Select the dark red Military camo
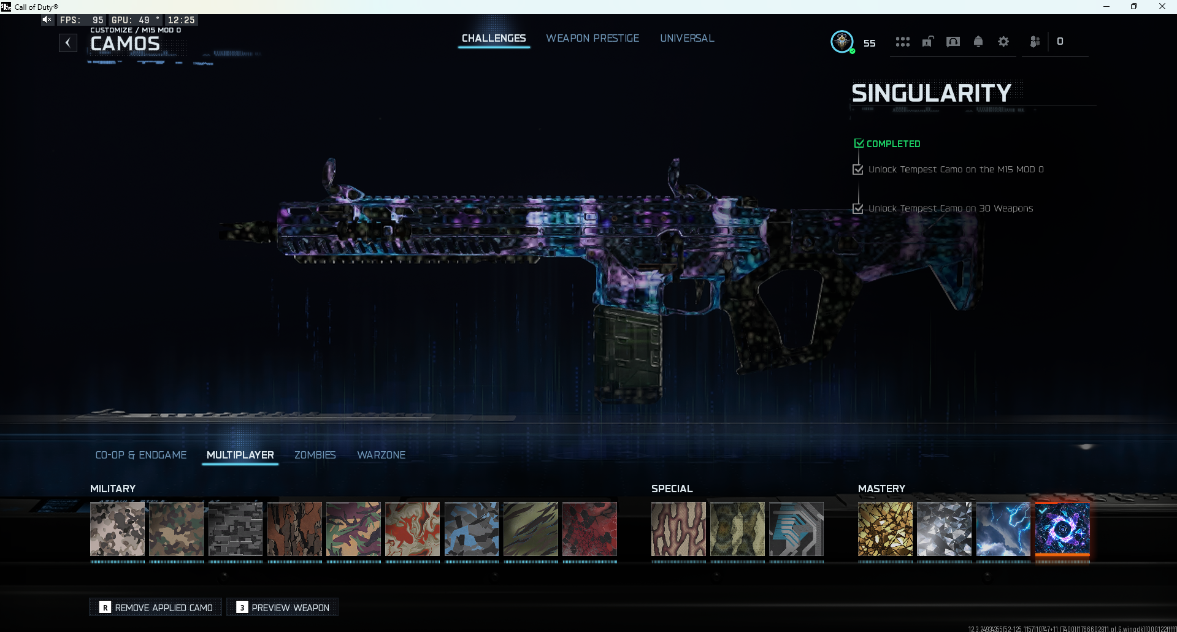The width and height of the screenshot is (1177, 632). click(589, 529)
